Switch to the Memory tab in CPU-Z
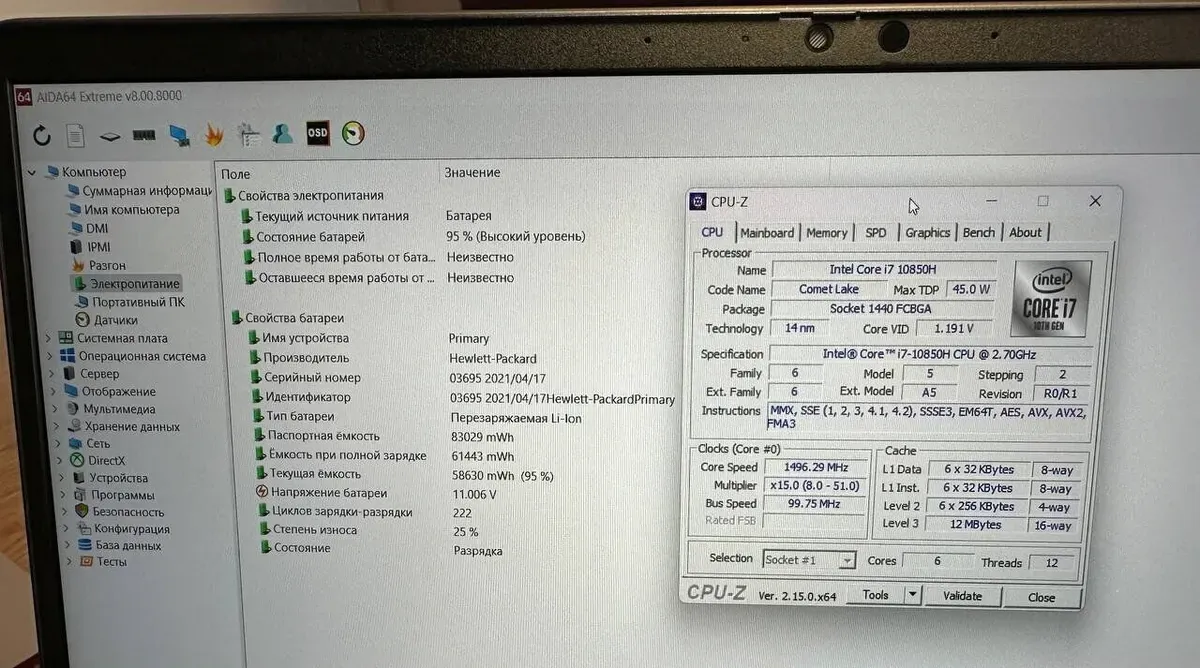This screenshot has width=1200, height=668. pos(826,233)
